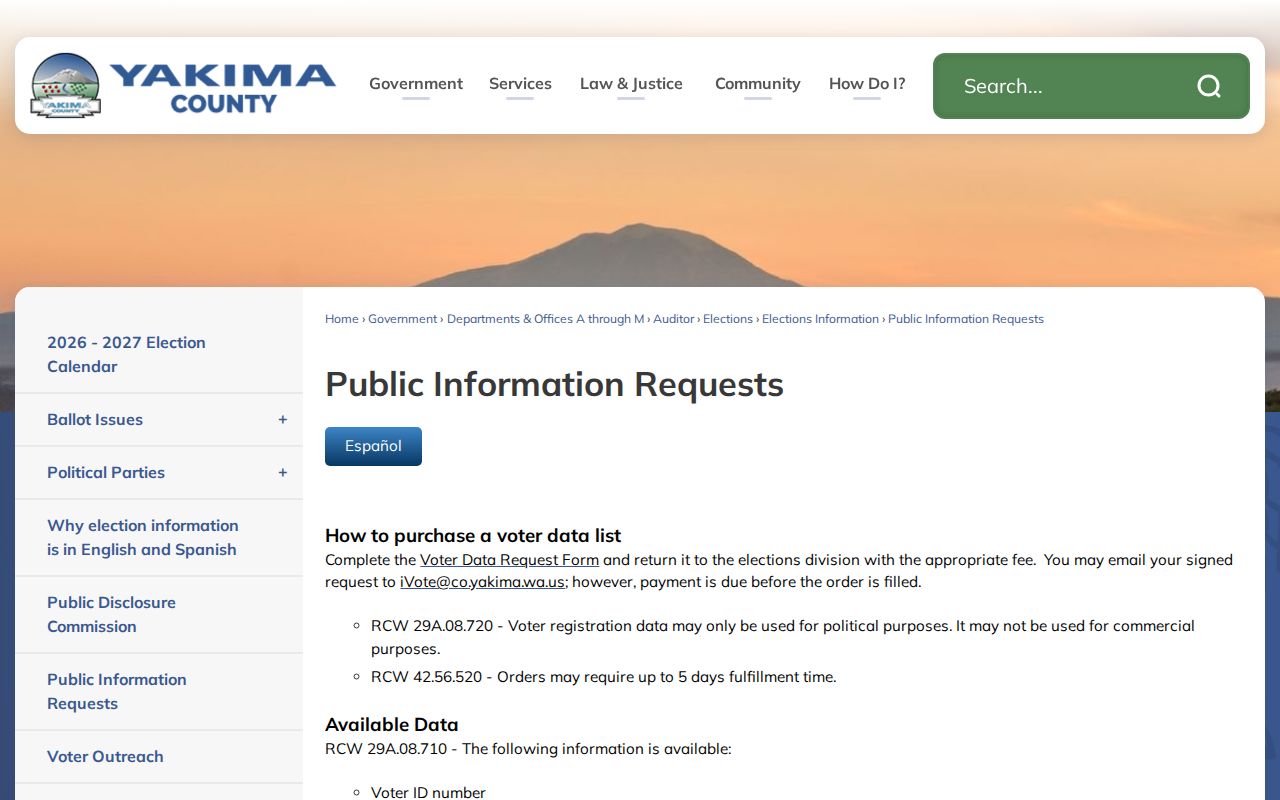Click the 'Available Data' heading
The width and height of the screenshot is (1280, 800).
[x=391, y=725]
